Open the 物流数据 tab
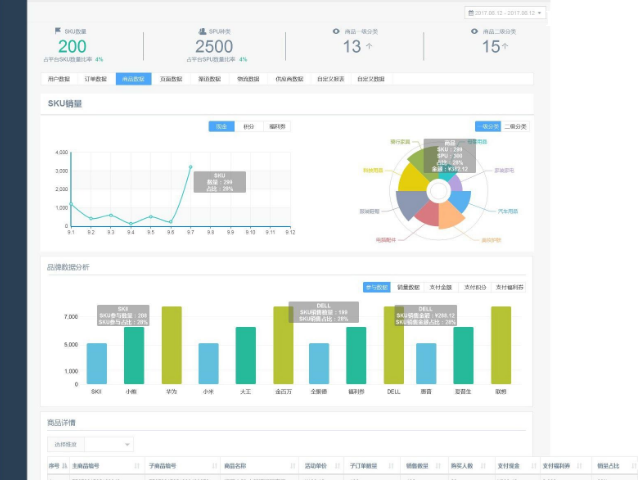The height and width of the screenshot is (480, 640). 248,78
